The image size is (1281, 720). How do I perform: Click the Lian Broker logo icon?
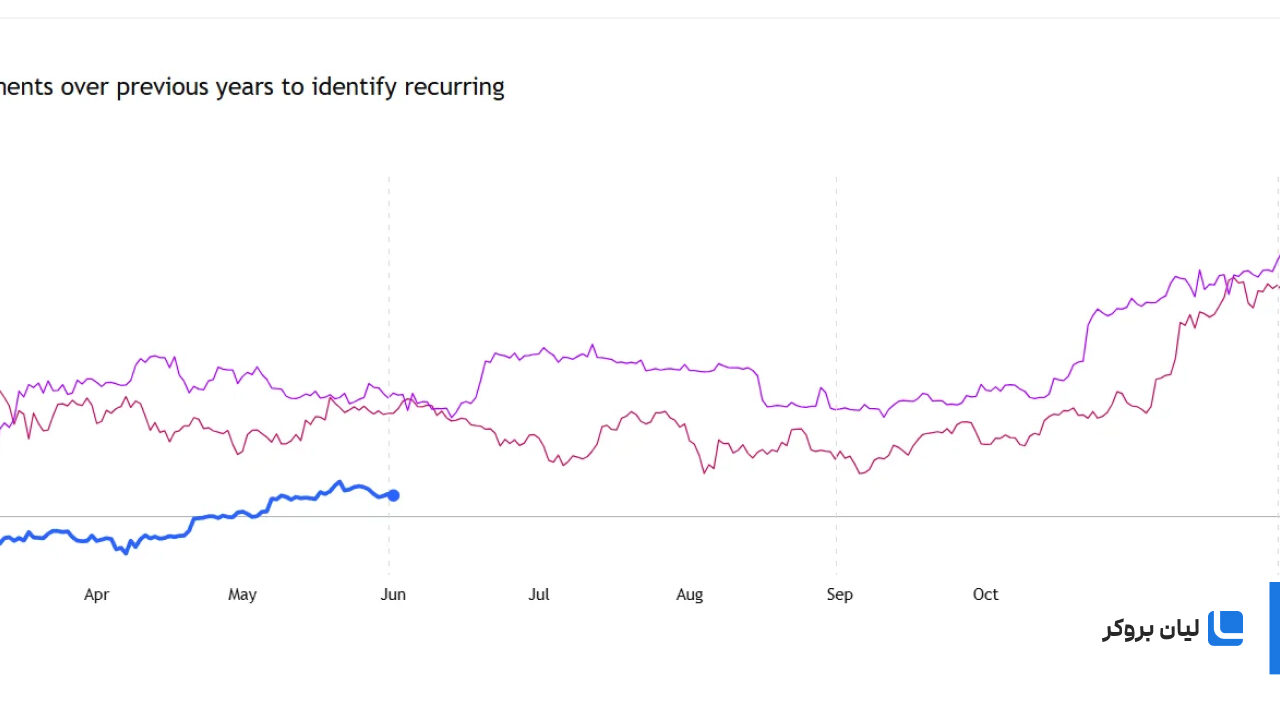(1225, 629)
